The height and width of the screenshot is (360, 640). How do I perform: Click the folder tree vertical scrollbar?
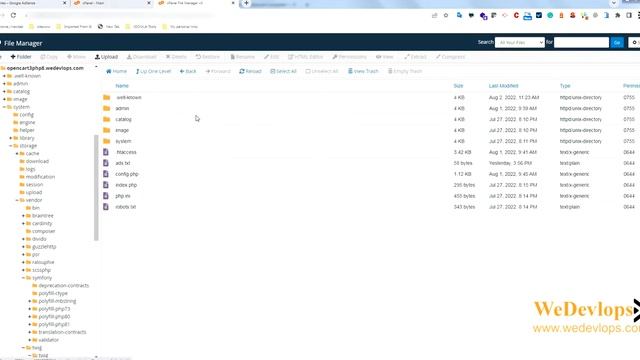pyautogui.click(x=96, y=188)
